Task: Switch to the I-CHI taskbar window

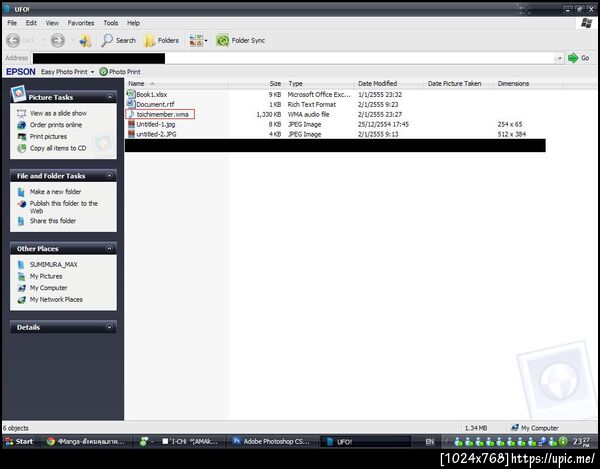Action: [190, 441]
